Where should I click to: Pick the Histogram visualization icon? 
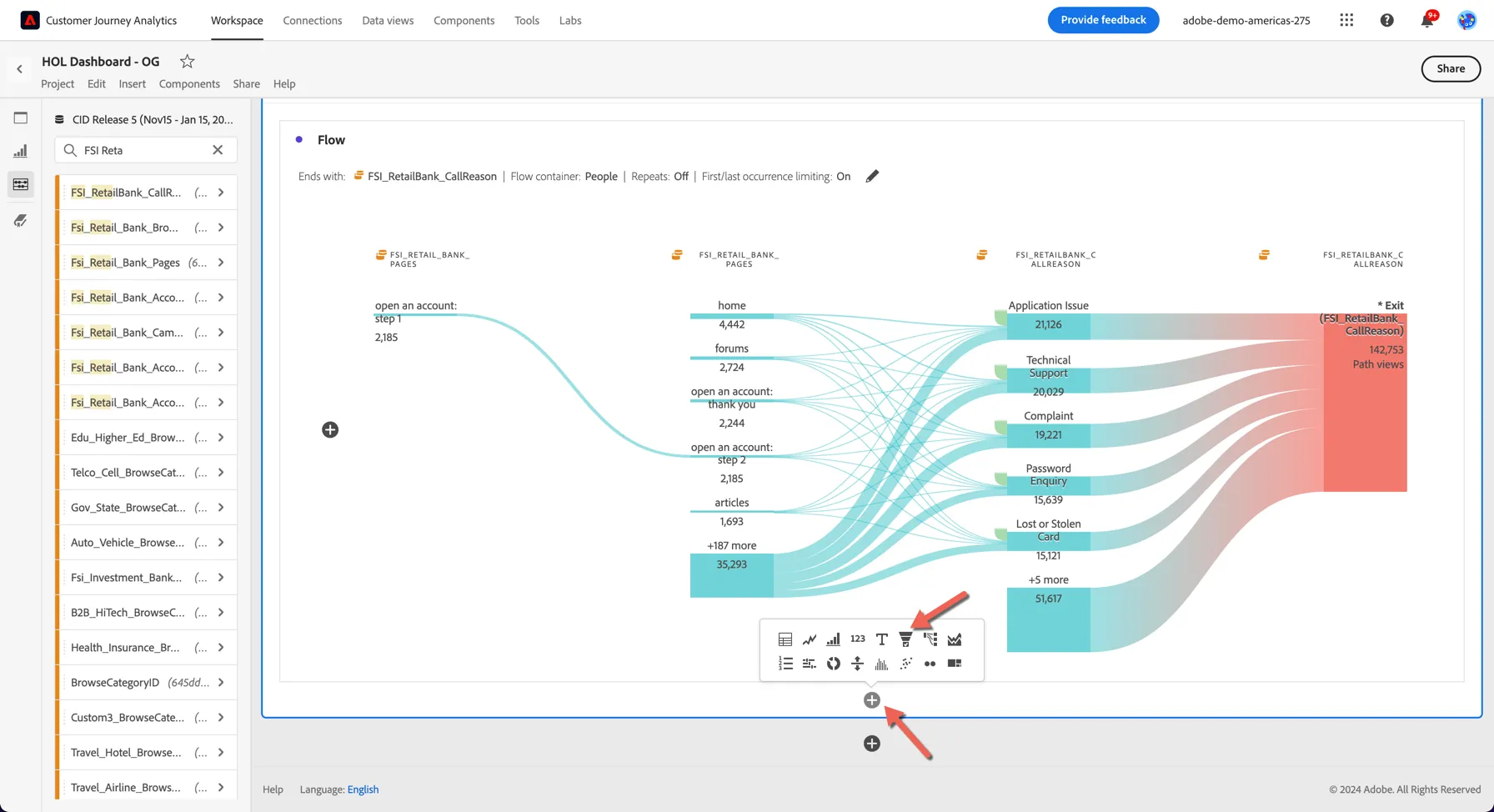pos(882,664)
